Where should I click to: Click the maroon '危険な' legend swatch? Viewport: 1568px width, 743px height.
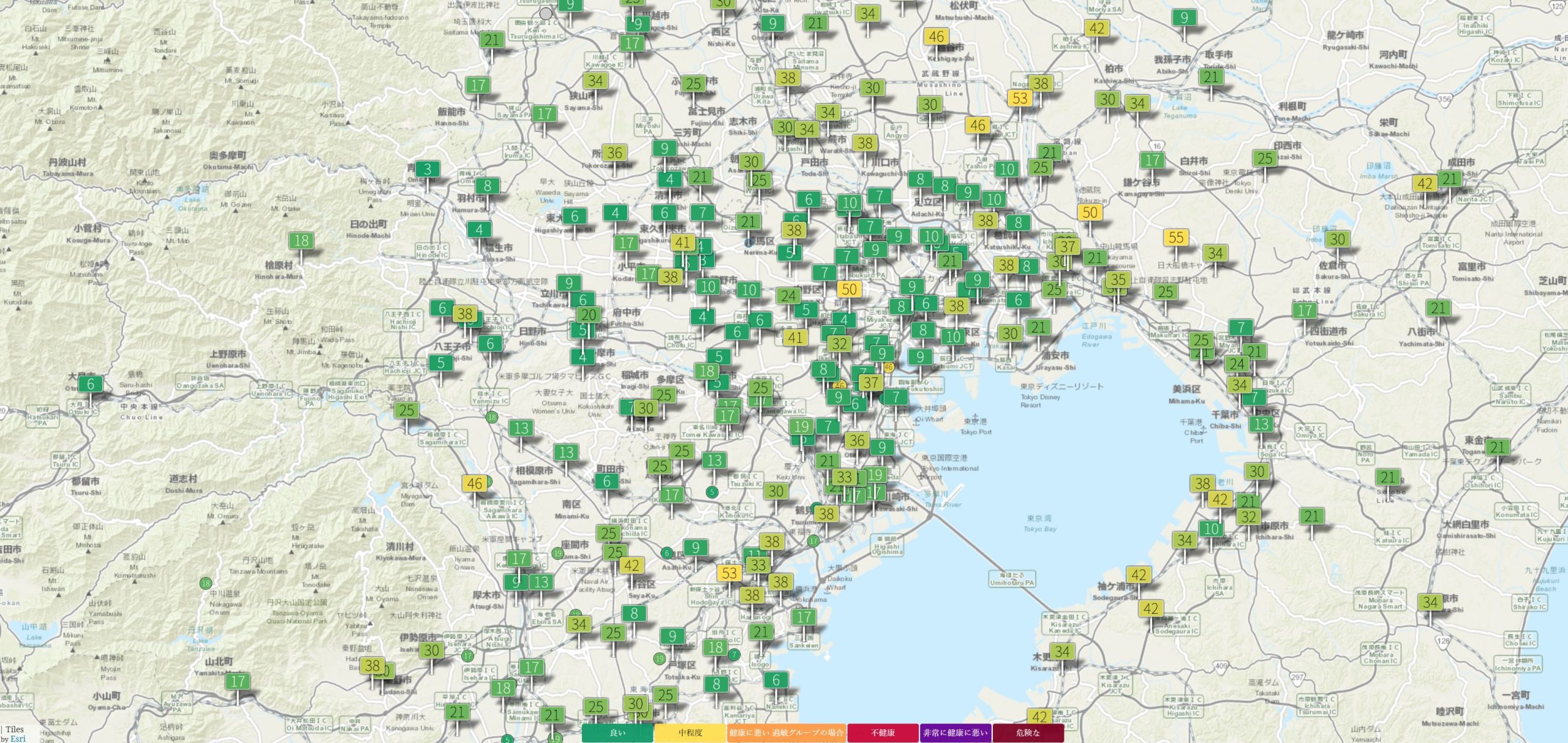pos(1028,733)
